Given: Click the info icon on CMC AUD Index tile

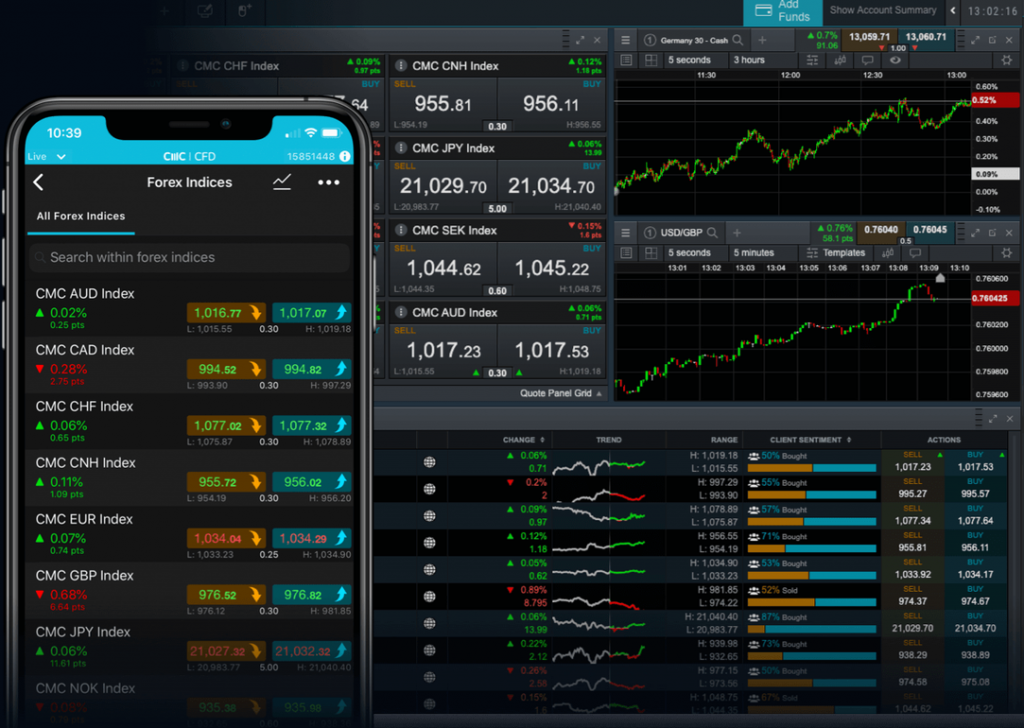Looking at the screenshot, I should [401, 312].
